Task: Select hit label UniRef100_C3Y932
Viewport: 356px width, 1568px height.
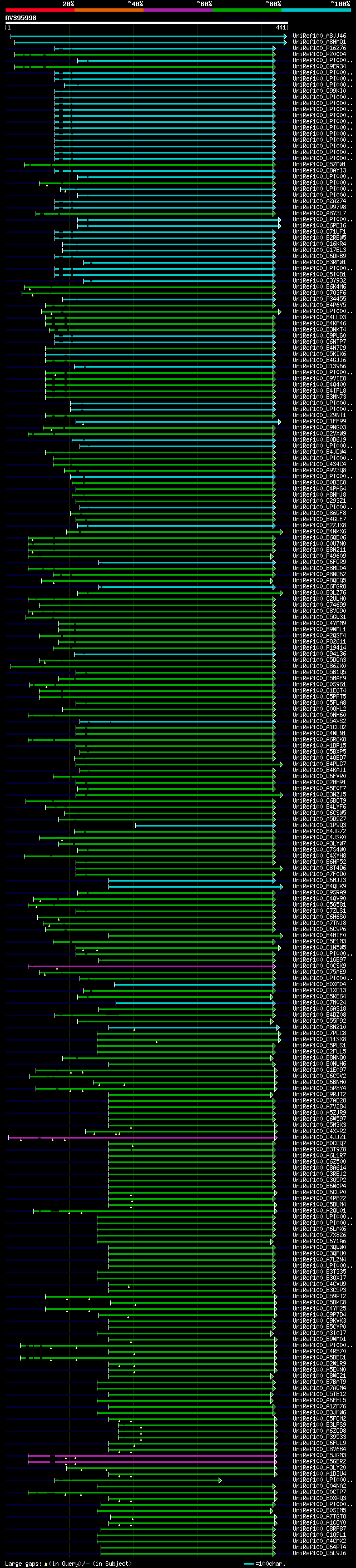Action: click(319, 280)
